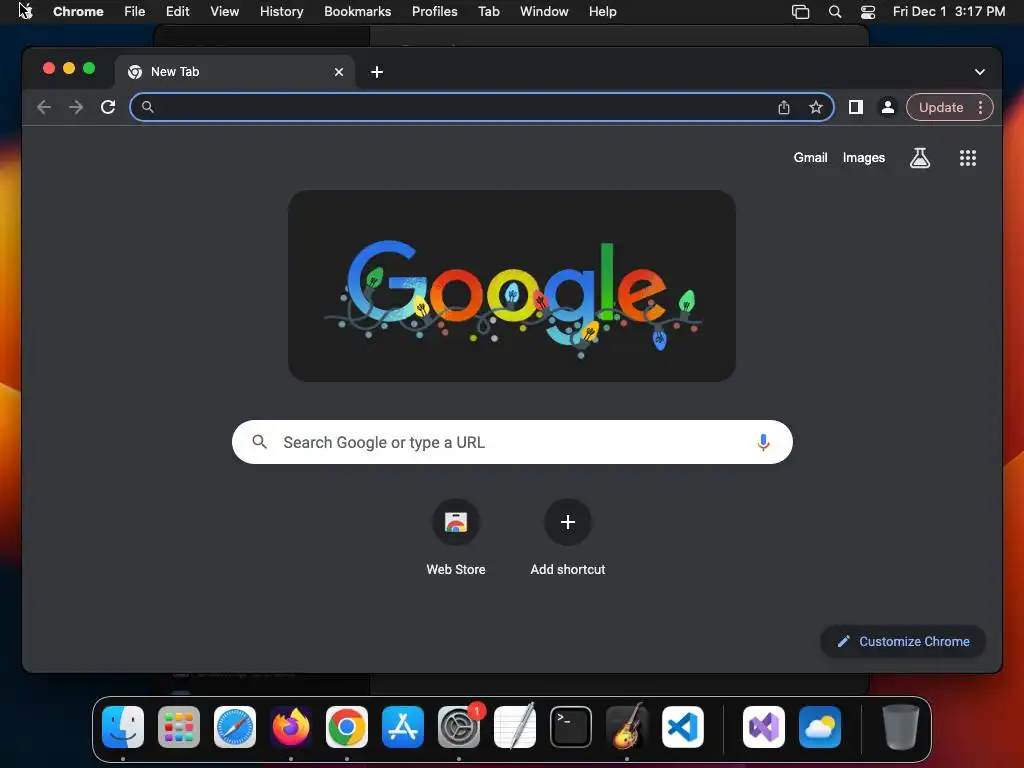Click Customize Chrome button
The height and width of the screenshot is (768, 1024).
click(x=903, y=641)
